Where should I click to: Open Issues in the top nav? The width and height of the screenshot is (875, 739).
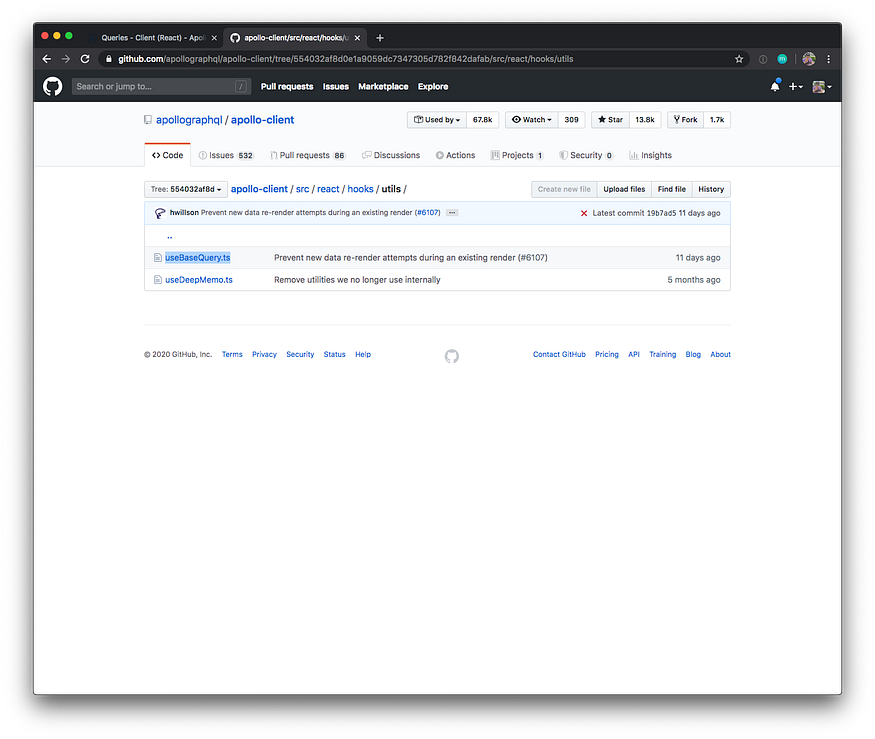(x=335, y=87)
